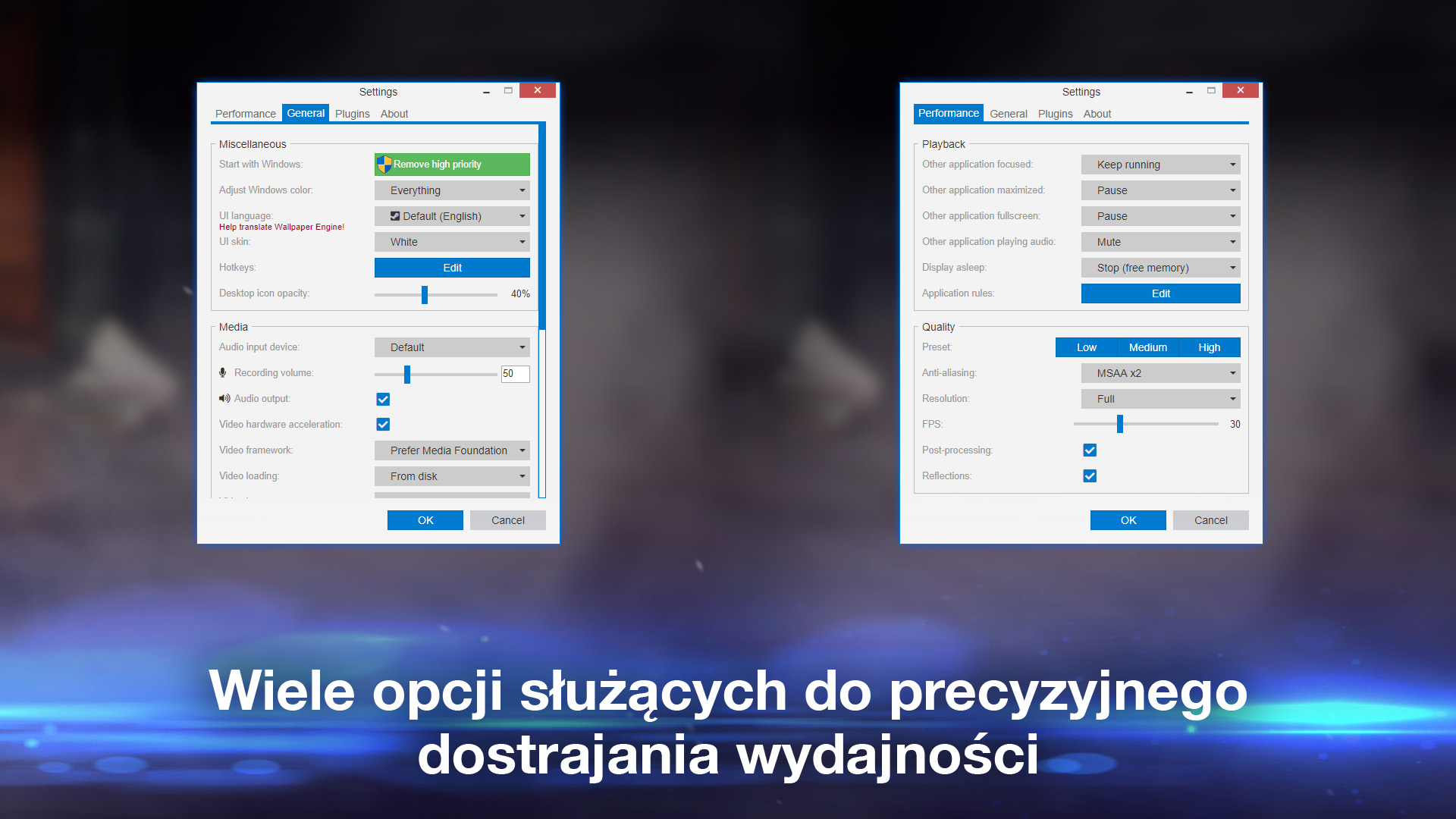Screen dimensions: 1456x819
Task: Toggle the Post-processing checkbox on
Action: 1089,449
